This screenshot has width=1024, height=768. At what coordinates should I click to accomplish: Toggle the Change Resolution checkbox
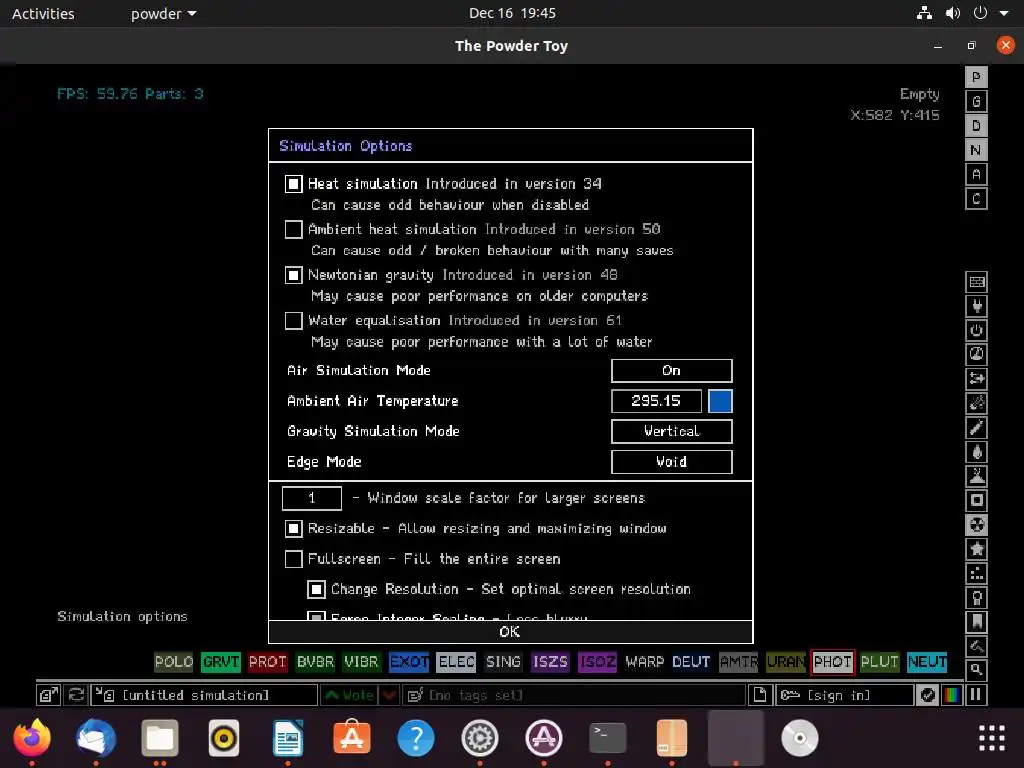pos(317,590)
